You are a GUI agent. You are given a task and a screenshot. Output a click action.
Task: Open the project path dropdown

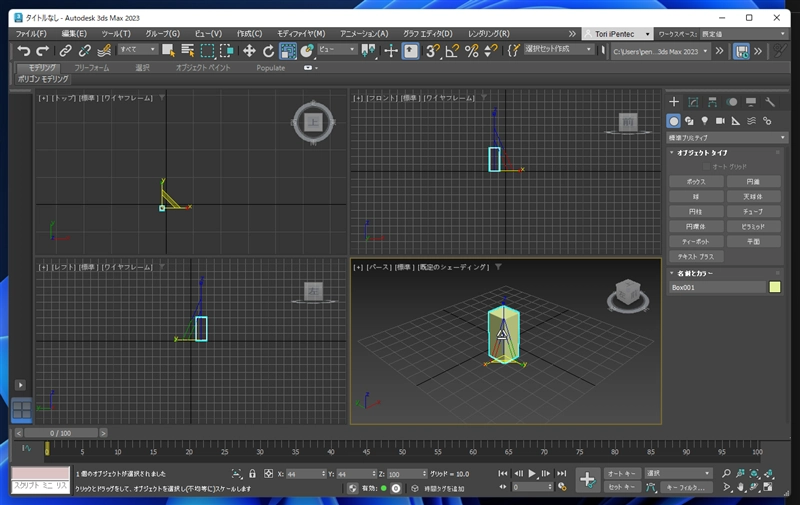(661, 52)
